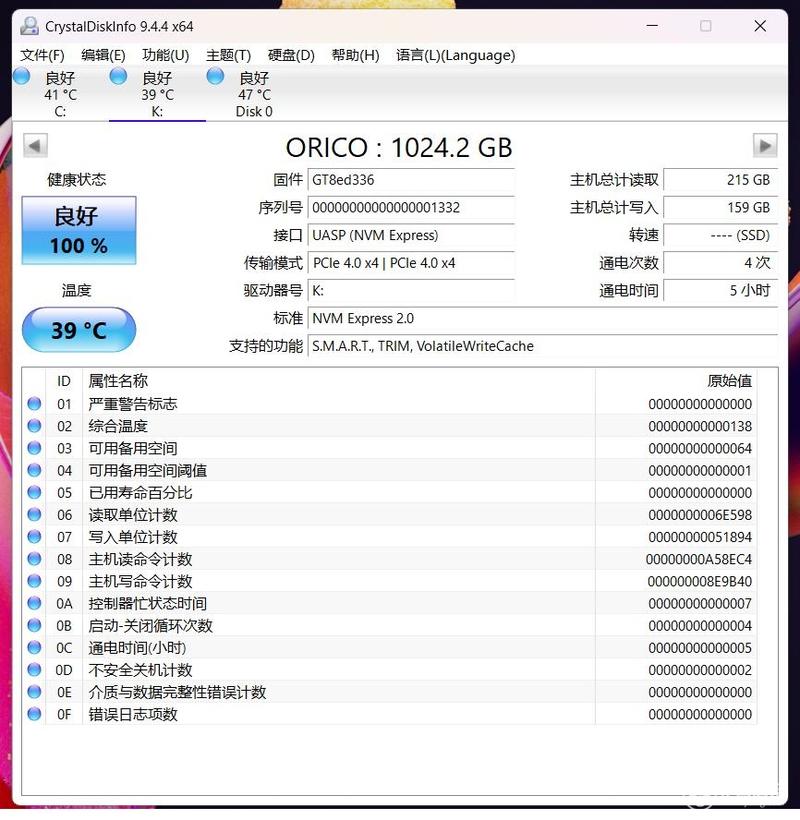Viewport: 800px width, 820px height.
Task: Open the 文件(F) menu
Action: pos(42,55)
